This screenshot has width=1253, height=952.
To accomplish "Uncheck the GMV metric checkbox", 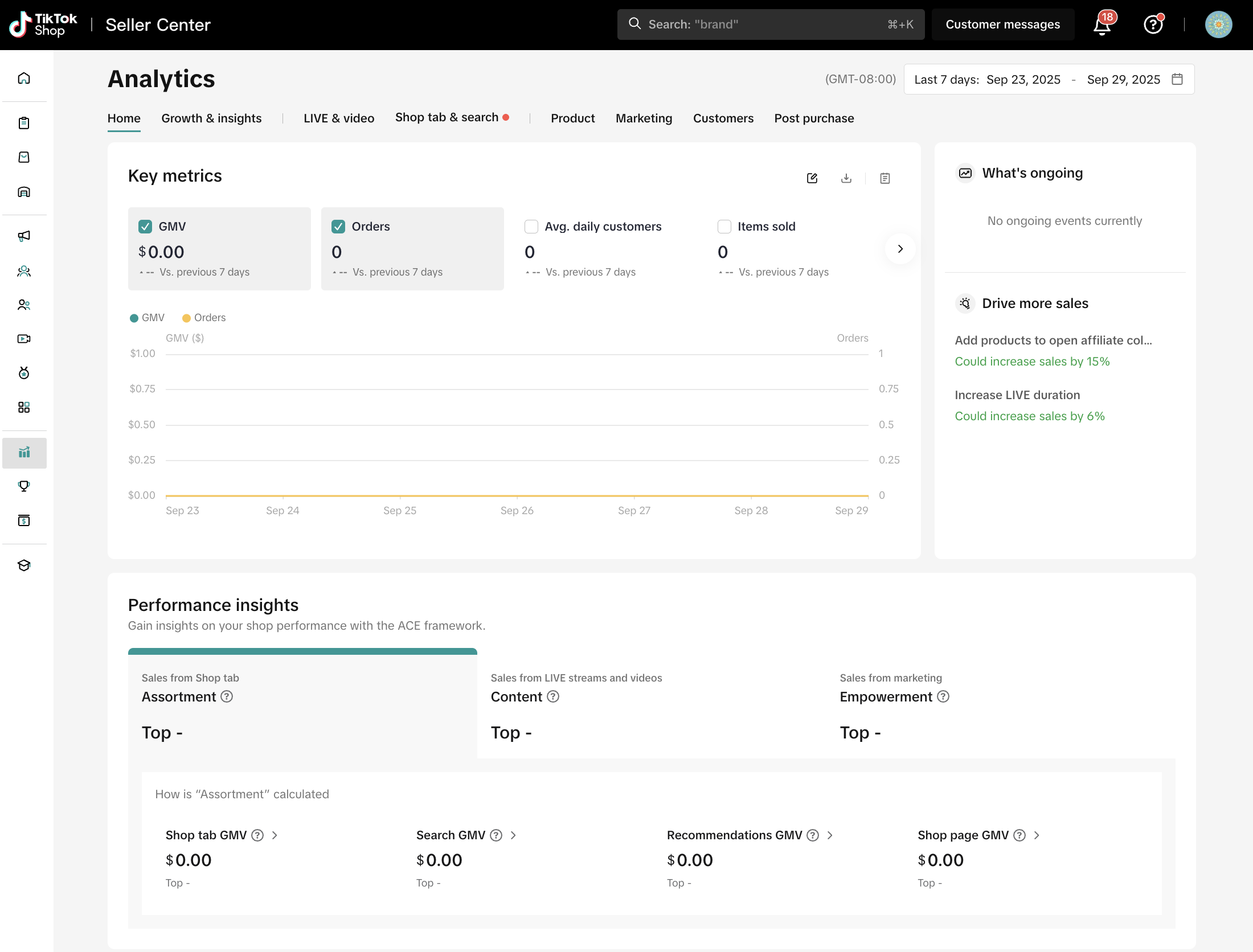I will [x=145, y=227].
